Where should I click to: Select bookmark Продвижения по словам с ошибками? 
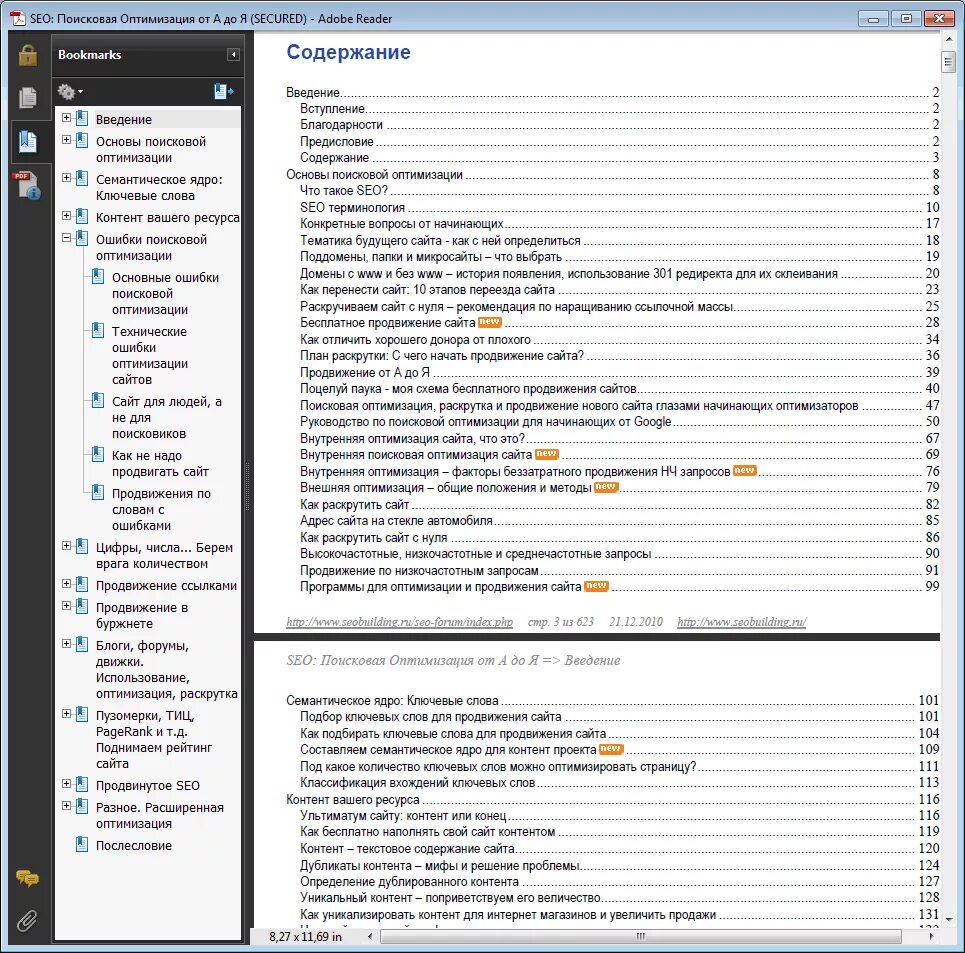click(x=161, y=509)
